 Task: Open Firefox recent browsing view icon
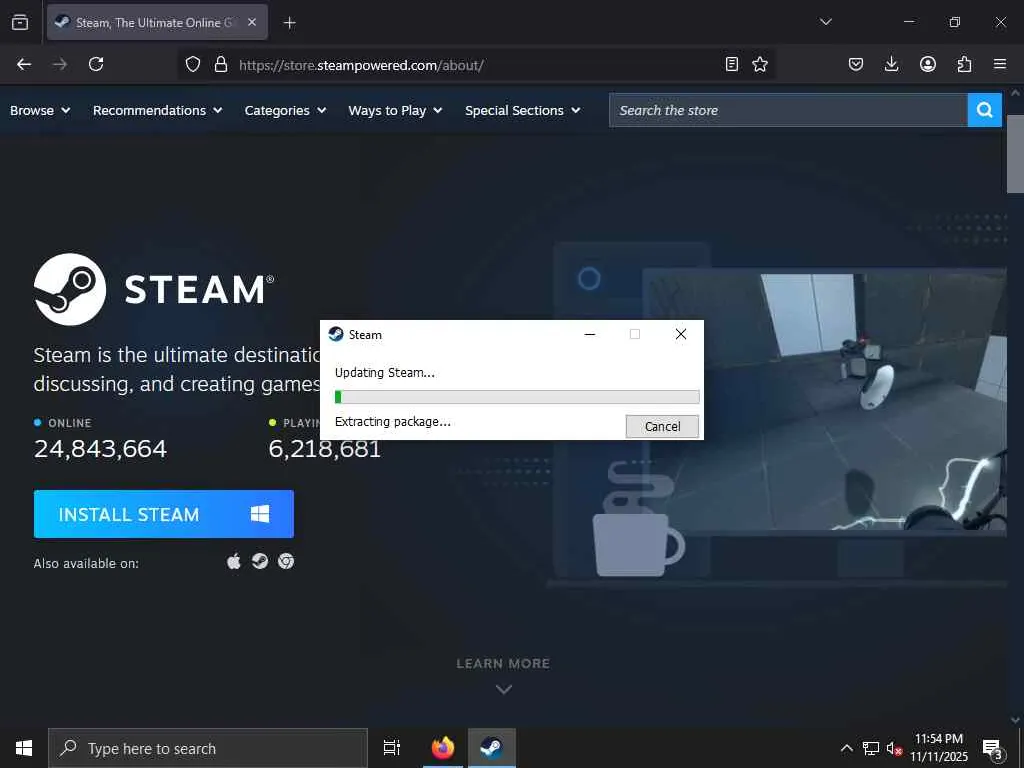[20, 22]
